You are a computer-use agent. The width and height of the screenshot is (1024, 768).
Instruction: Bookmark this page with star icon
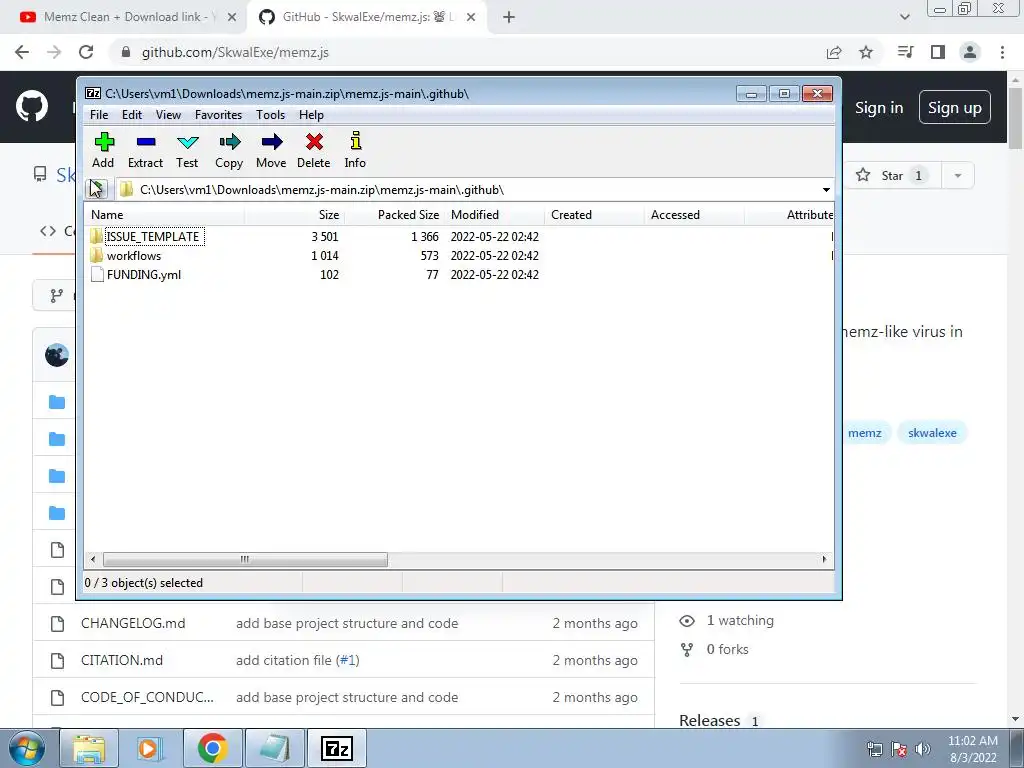pyautogui.click(x=866, y=52)
